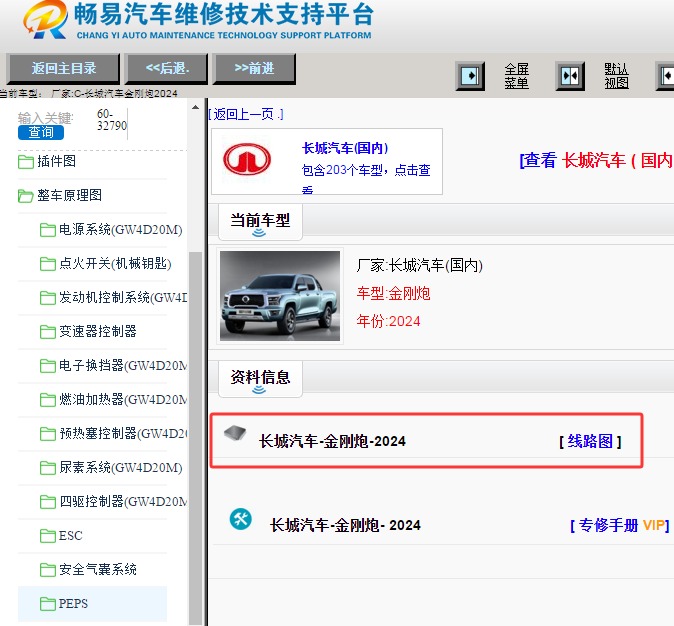Open the ESC folder
The height and width of the screenshot is (626, 674).
tap(70, 535)
